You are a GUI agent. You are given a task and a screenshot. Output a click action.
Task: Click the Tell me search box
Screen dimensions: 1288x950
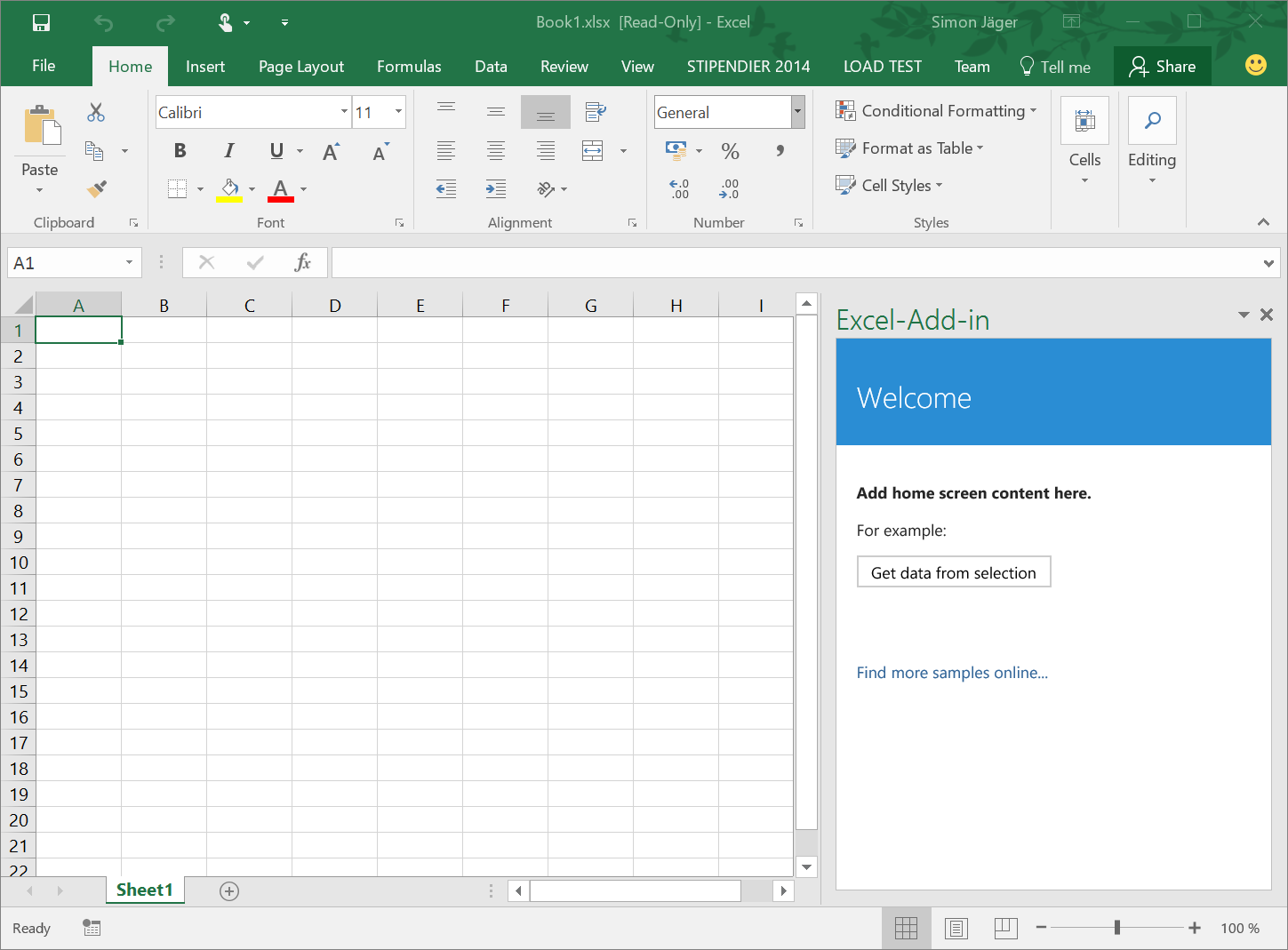coord(1055,67)
